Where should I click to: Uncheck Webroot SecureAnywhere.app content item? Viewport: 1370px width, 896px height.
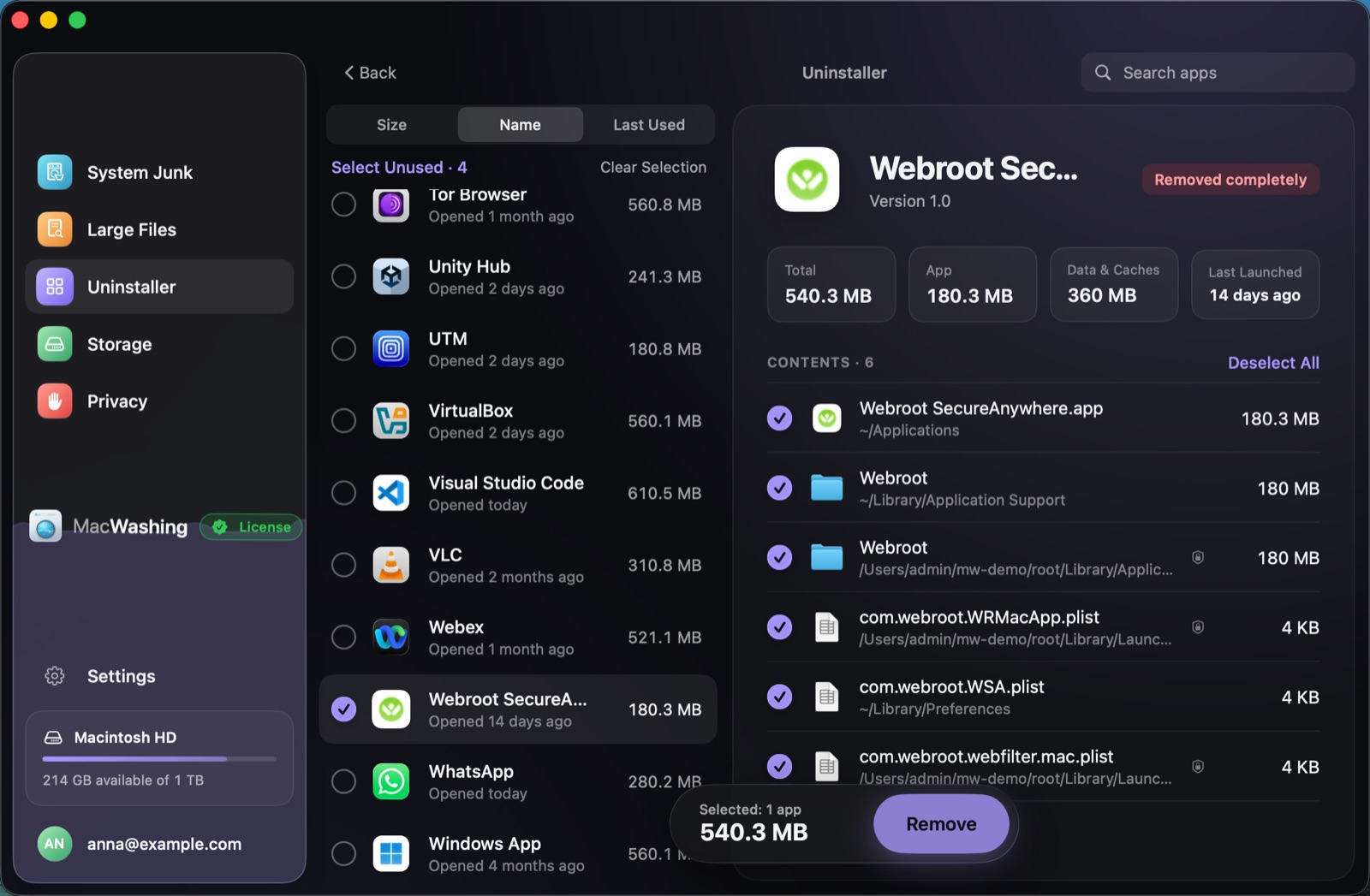coord(779,418)
